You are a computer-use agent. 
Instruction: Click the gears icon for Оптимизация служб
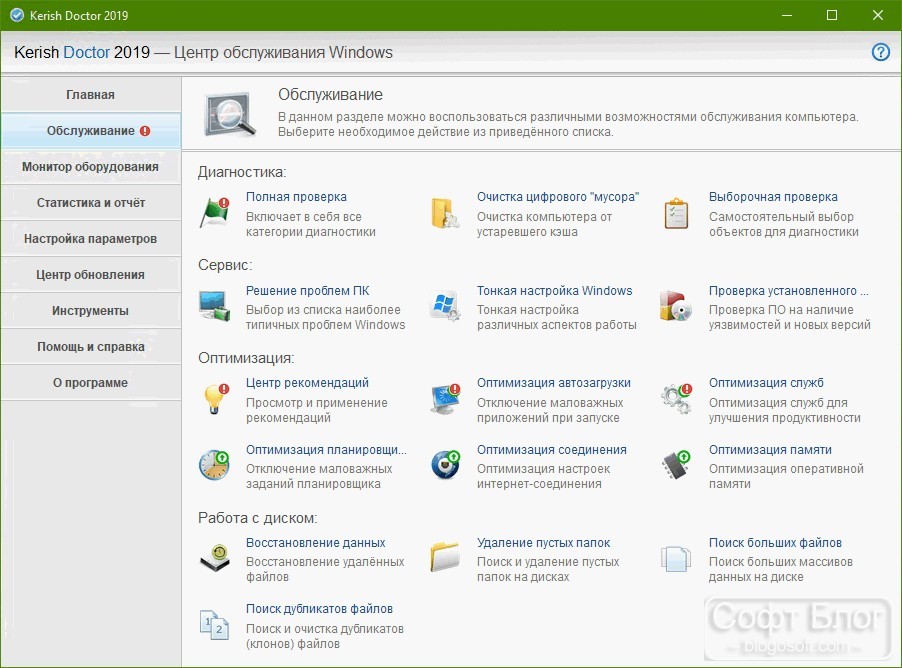pyautogui.click(x=676, y=399)
